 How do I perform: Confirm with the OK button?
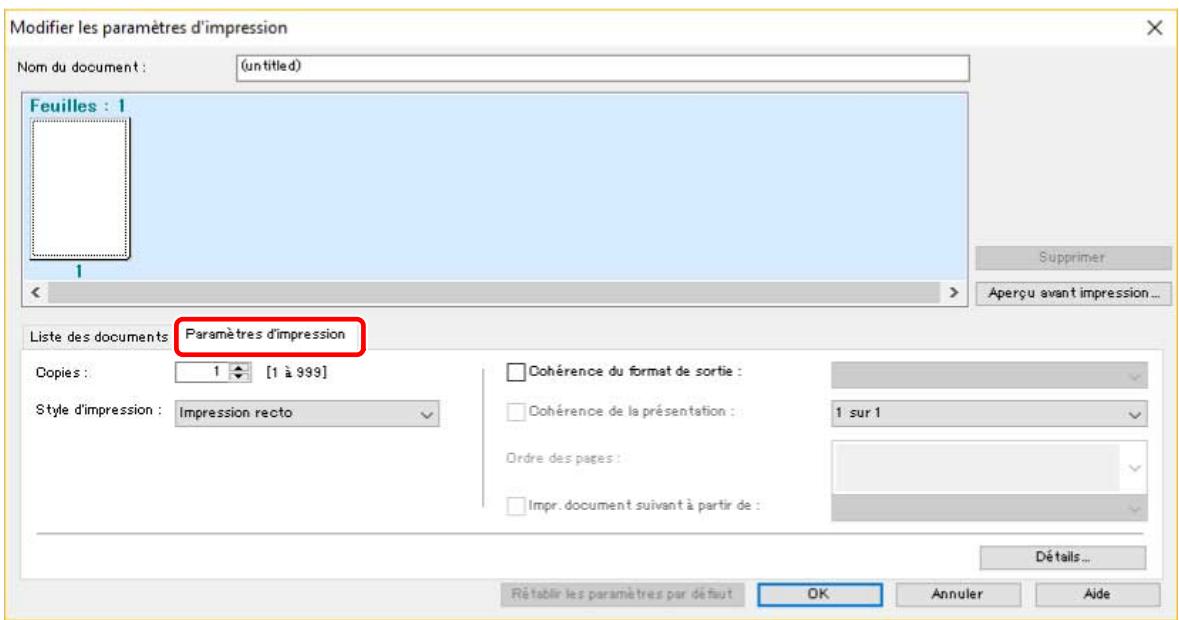point(820,594)
